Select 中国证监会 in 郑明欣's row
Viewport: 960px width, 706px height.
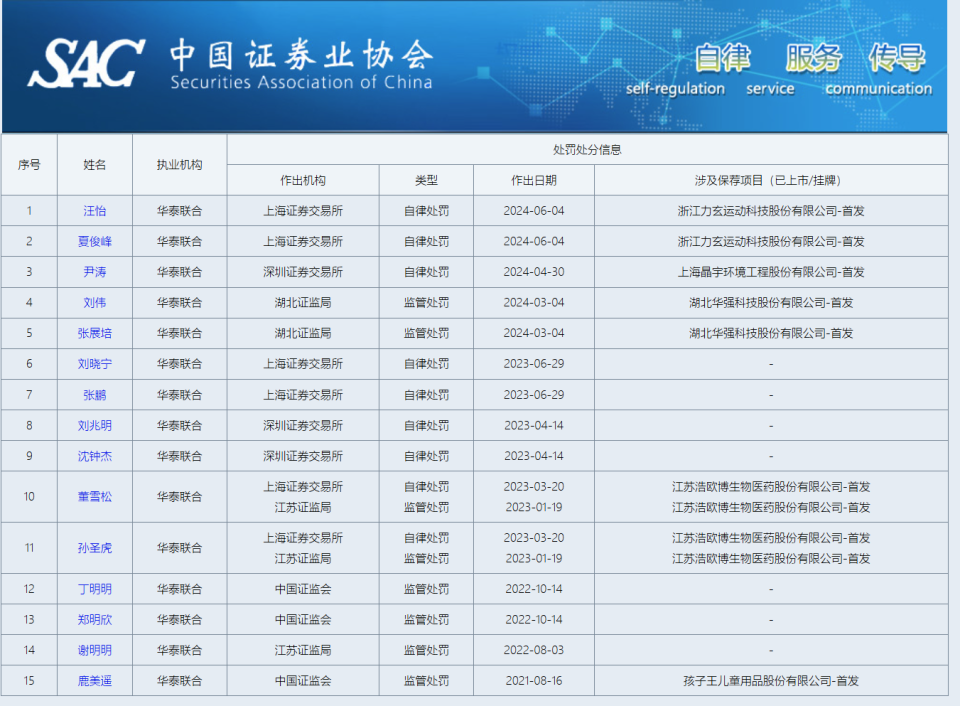303,620
